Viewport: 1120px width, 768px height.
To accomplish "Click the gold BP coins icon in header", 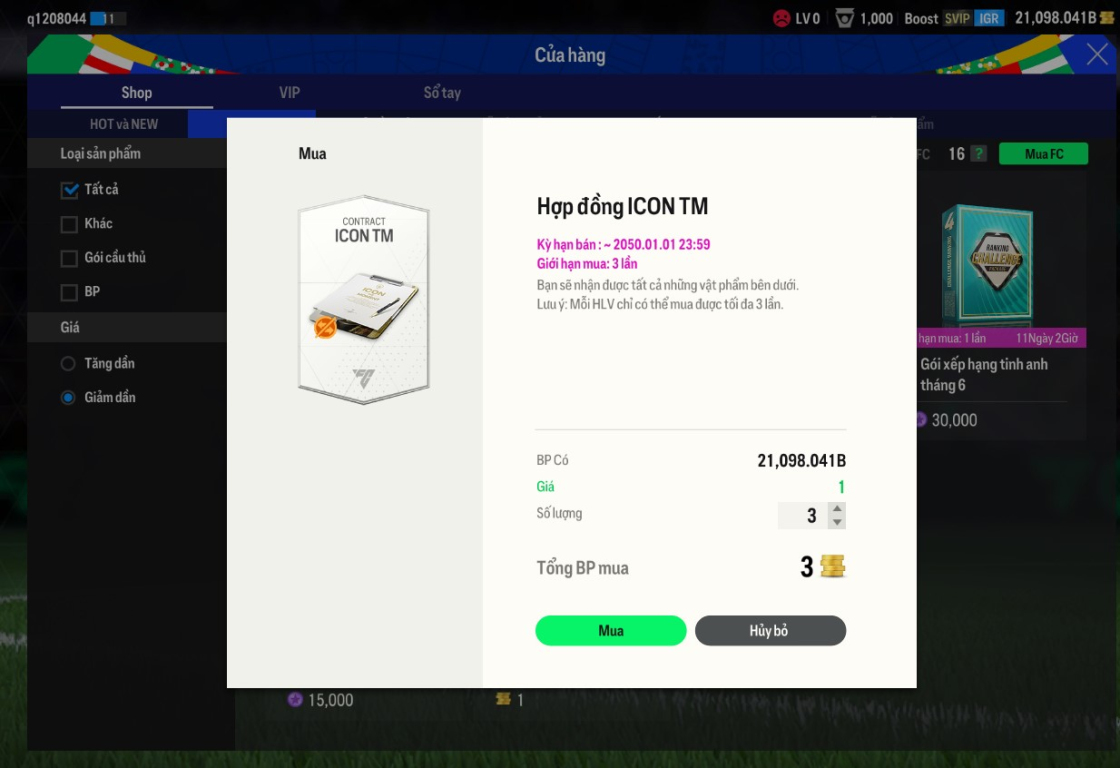I will pyautogui.click(x=1107, y=18).
